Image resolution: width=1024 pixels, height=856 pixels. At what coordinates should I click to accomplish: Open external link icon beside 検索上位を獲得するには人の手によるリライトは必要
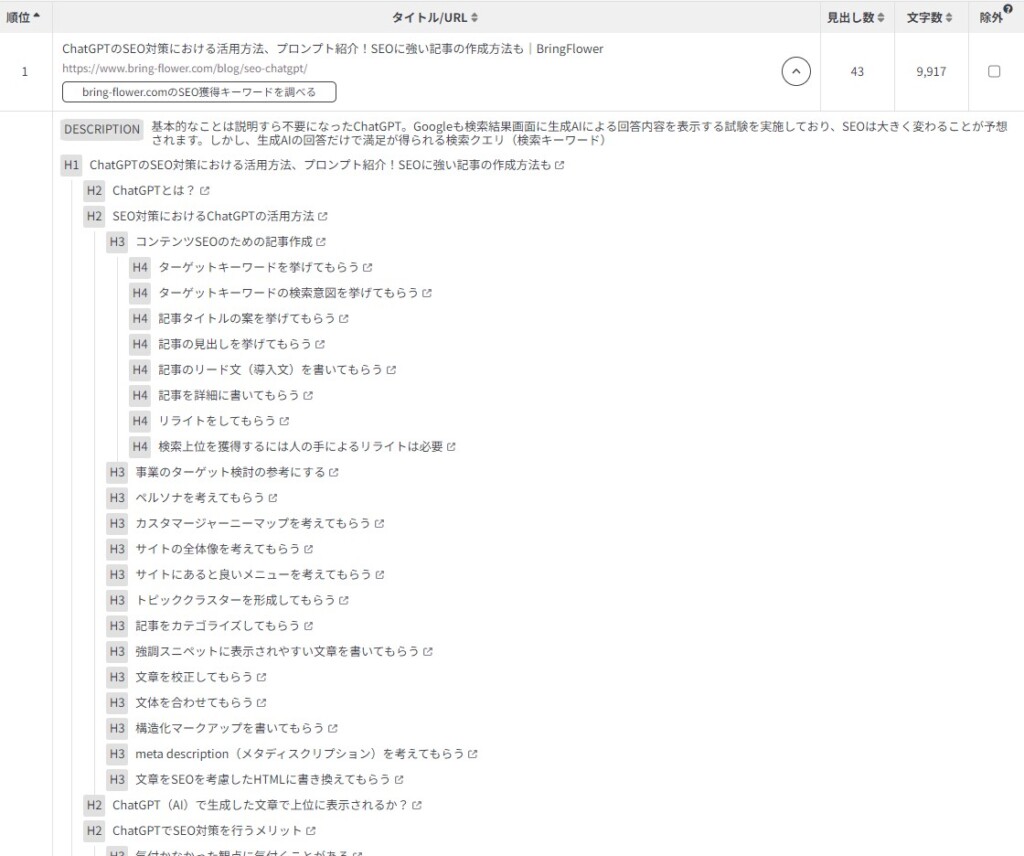tap(451, 447)
